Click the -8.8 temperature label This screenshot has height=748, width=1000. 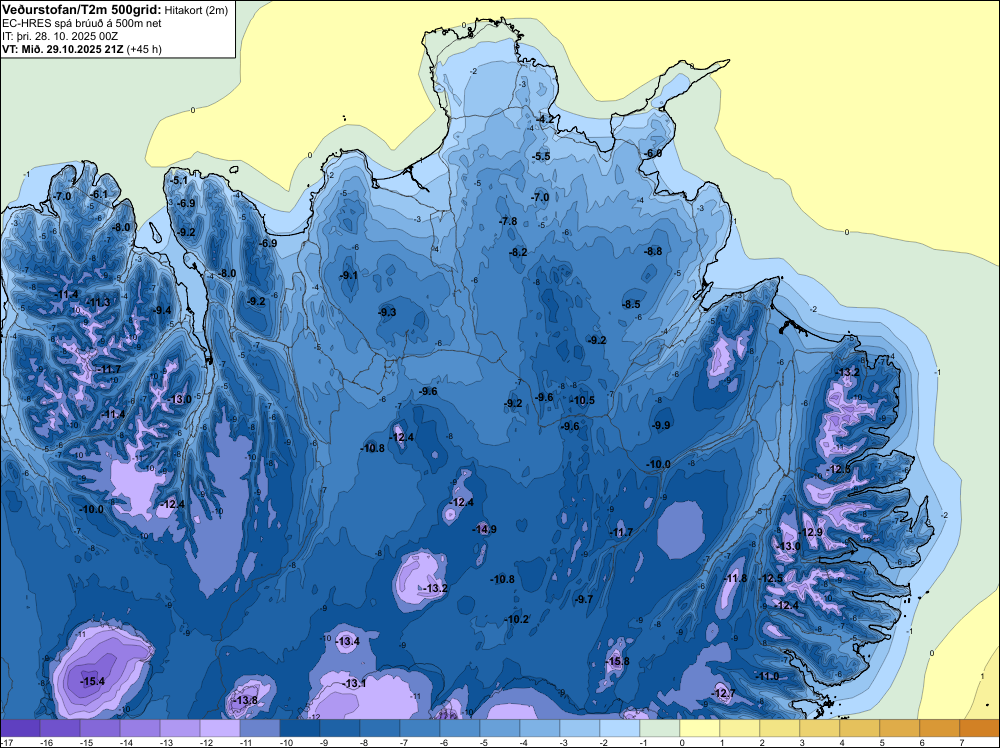[x=654, y=251]
